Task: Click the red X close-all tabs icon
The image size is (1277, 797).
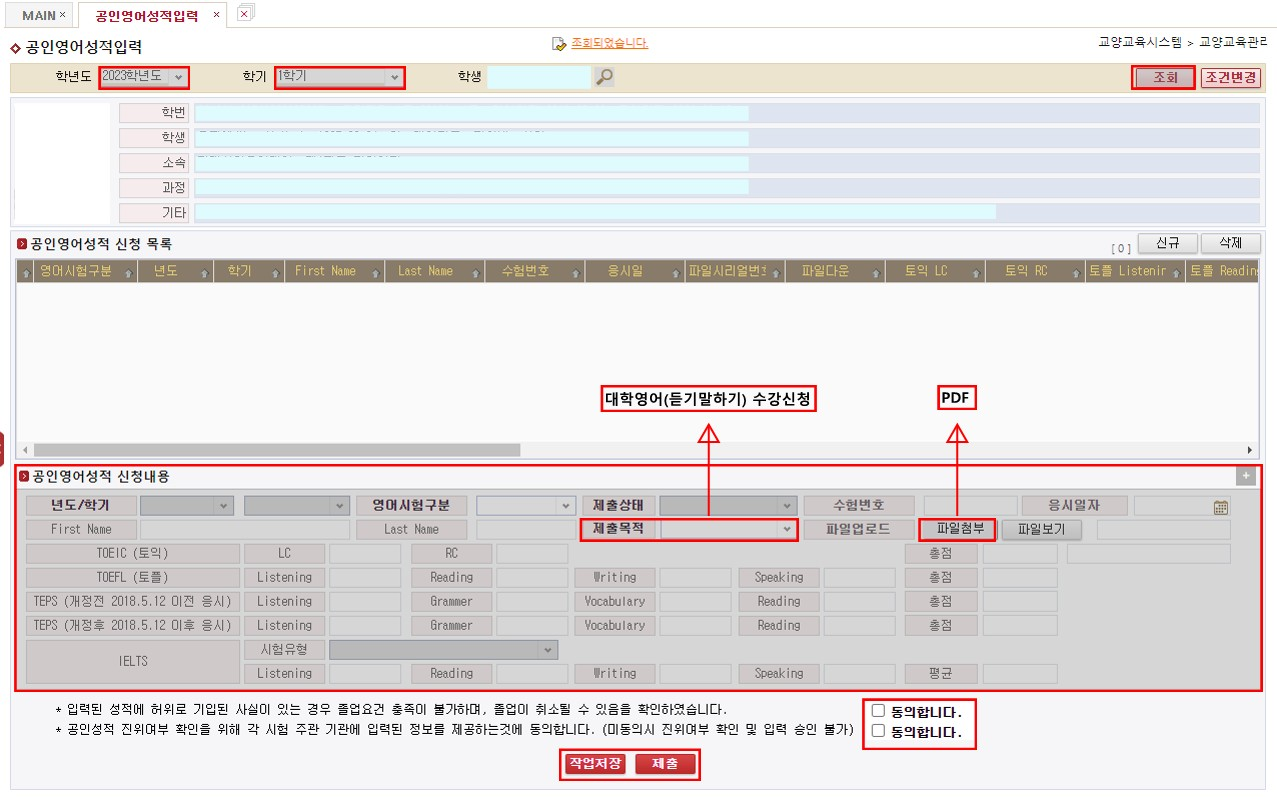Action: tap(244, 14)
